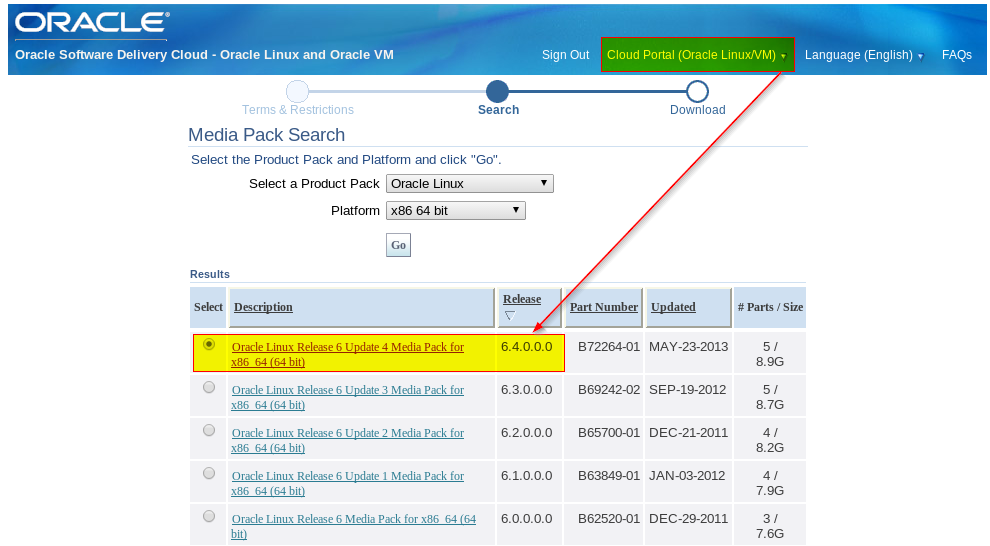The image size is (990, 546).
Task: Sort results by Release column header
Action: [x=522, y=299]
